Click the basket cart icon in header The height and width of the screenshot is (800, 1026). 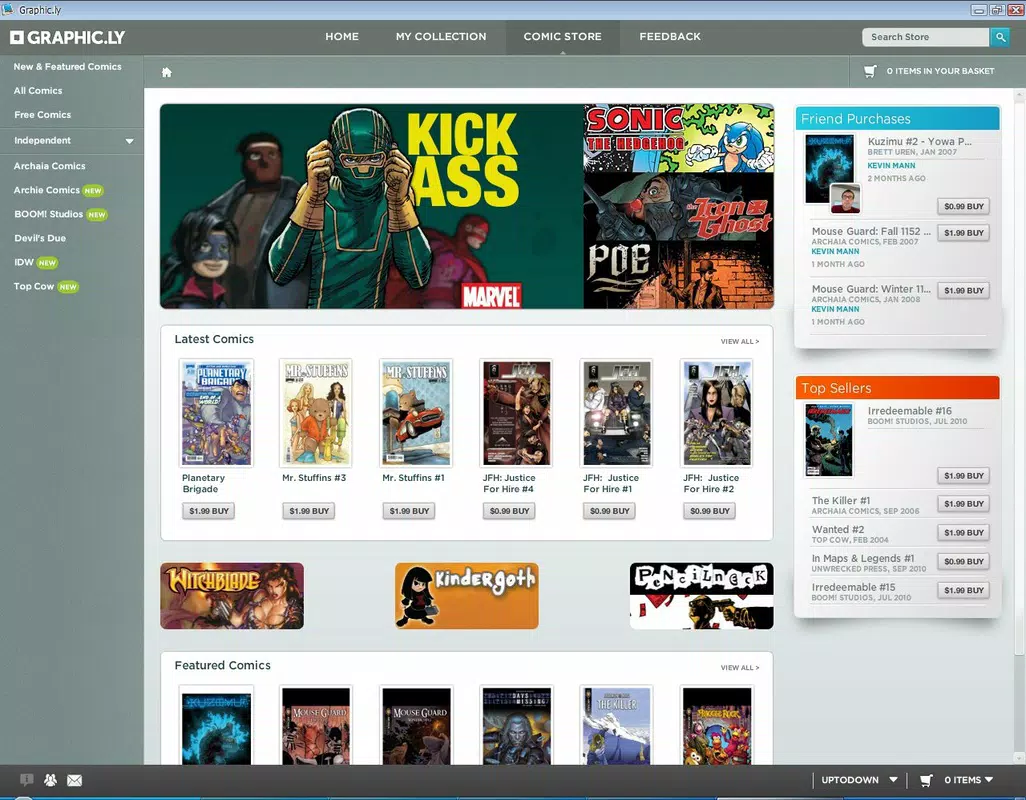coord(870,71)
